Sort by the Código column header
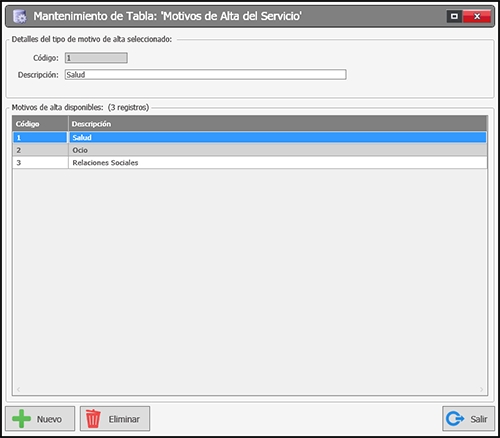The image size is (500, 438). pyautogui.click(x=40, y=124)
